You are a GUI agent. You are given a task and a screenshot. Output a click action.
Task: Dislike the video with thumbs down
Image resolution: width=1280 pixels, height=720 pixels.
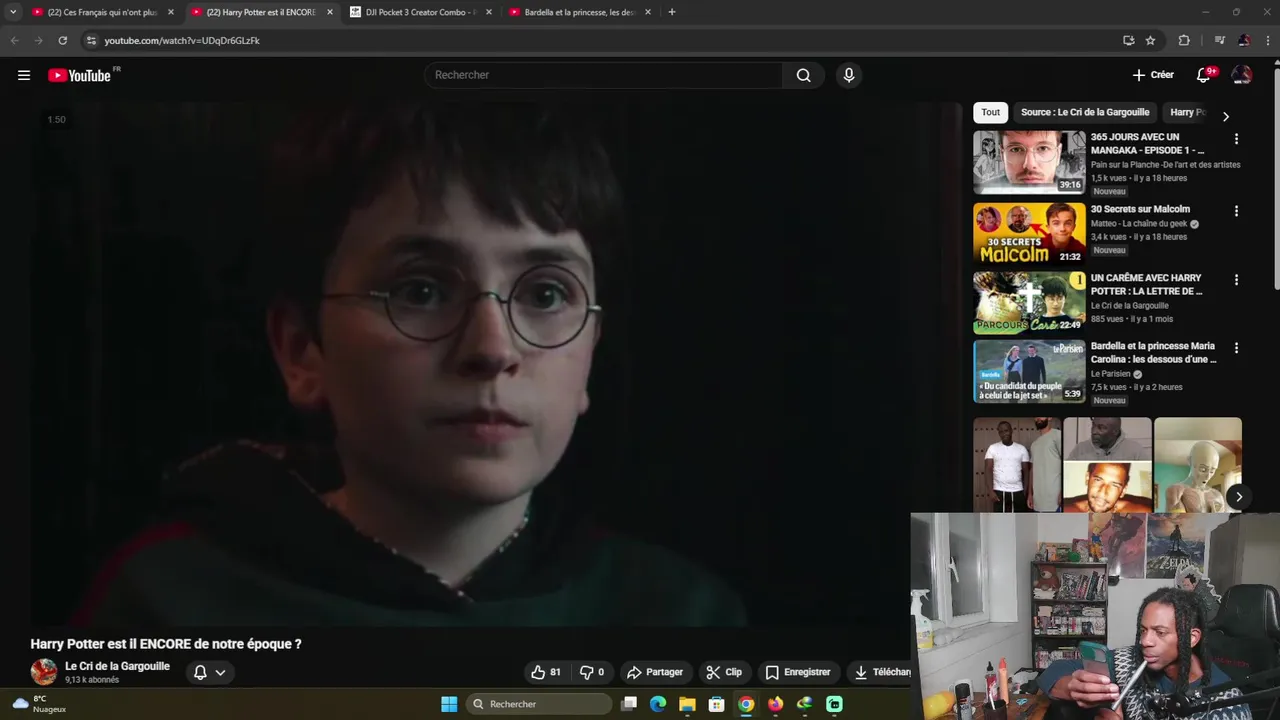[x=593, y=672]
